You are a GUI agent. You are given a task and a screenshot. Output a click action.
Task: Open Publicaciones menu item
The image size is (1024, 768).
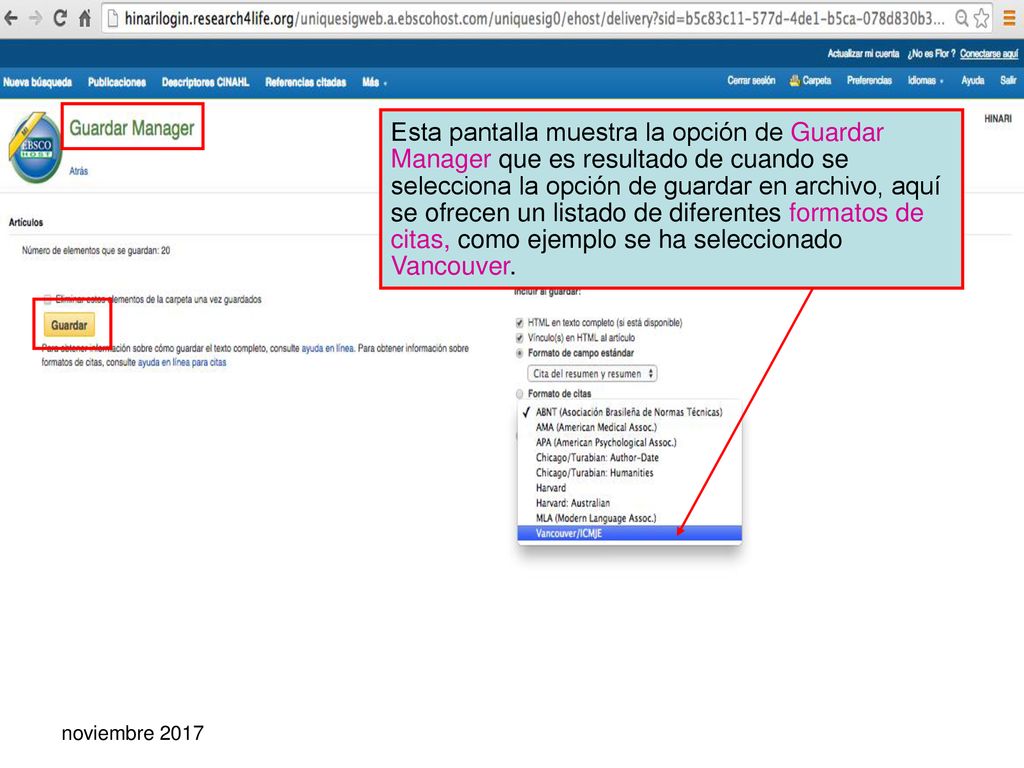(x=117, y=82)
